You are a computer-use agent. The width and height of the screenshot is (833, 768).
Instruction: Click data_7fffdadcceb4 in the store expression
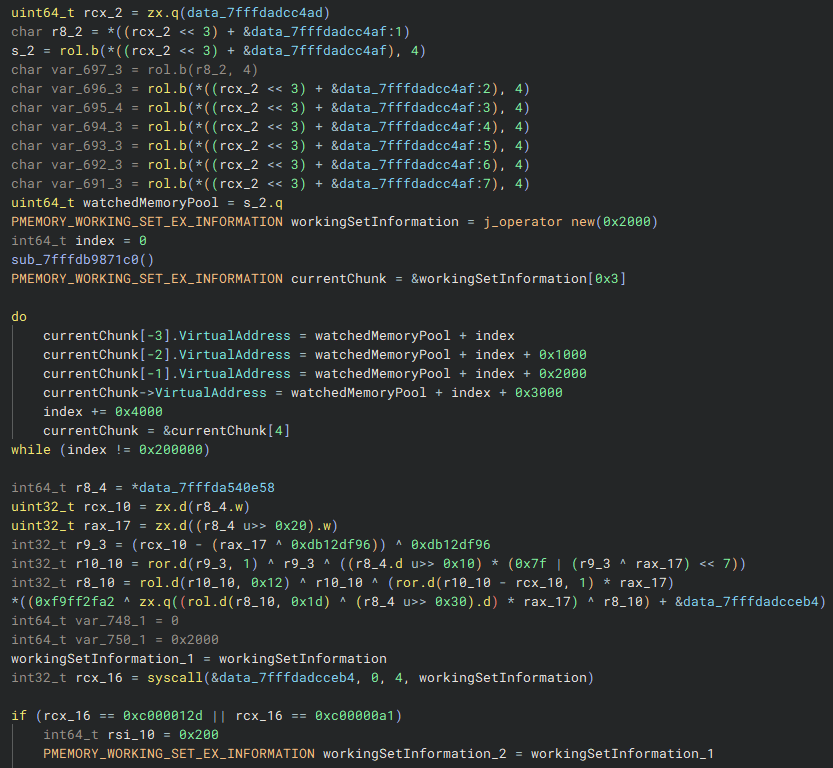pos(750,602)
